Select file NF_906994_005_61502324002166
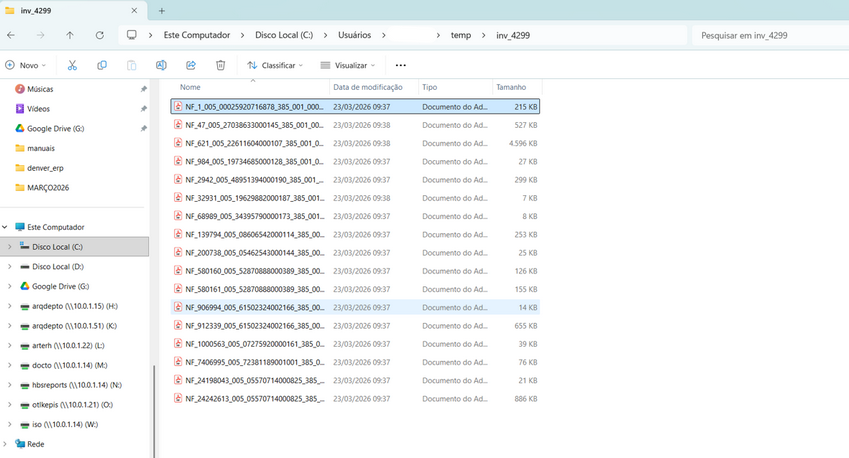849x458 pixels. tap(254, 307)
